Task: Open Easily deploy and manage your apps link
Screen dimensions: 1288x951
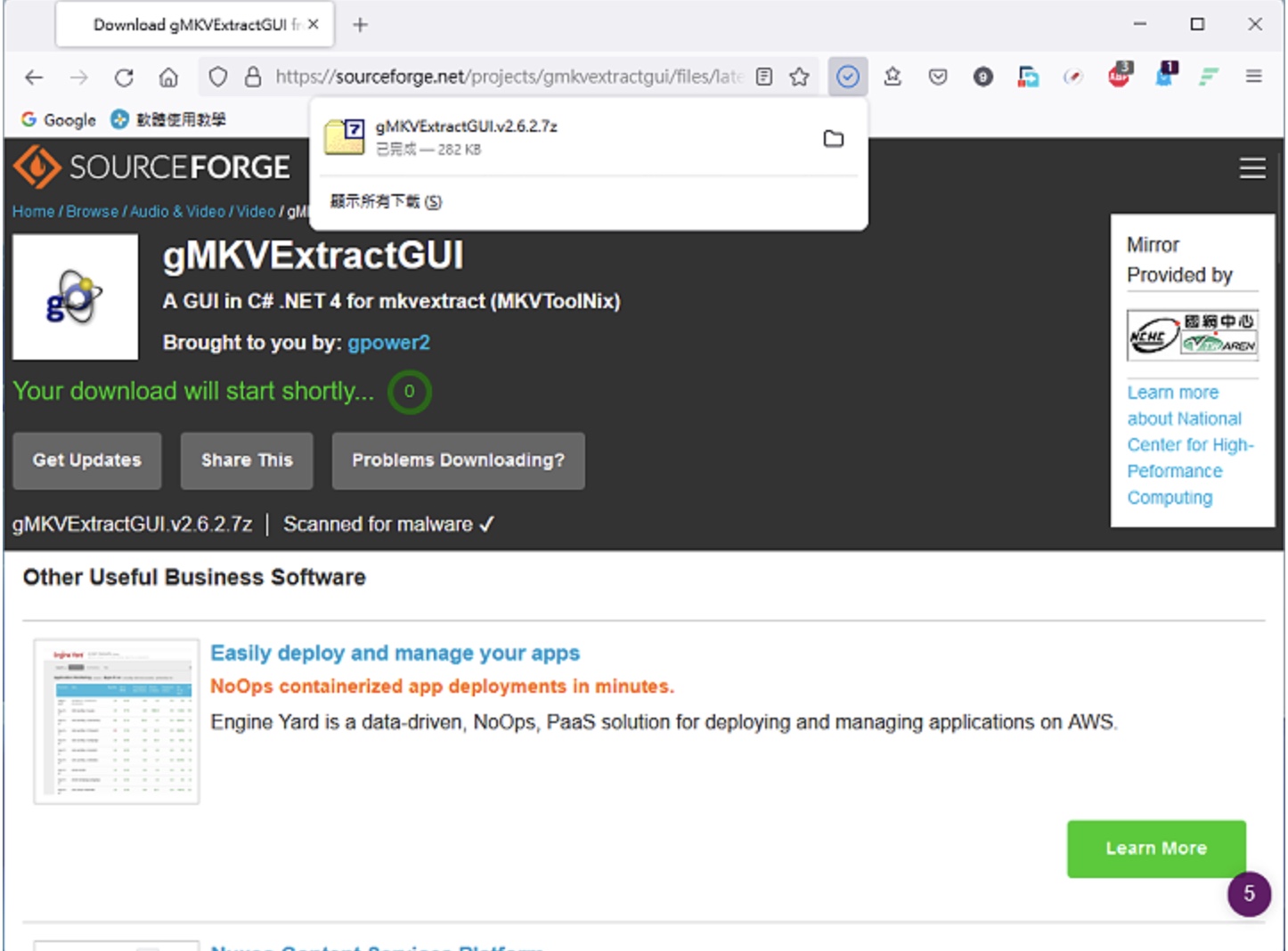Action: (x=395, y=653)
